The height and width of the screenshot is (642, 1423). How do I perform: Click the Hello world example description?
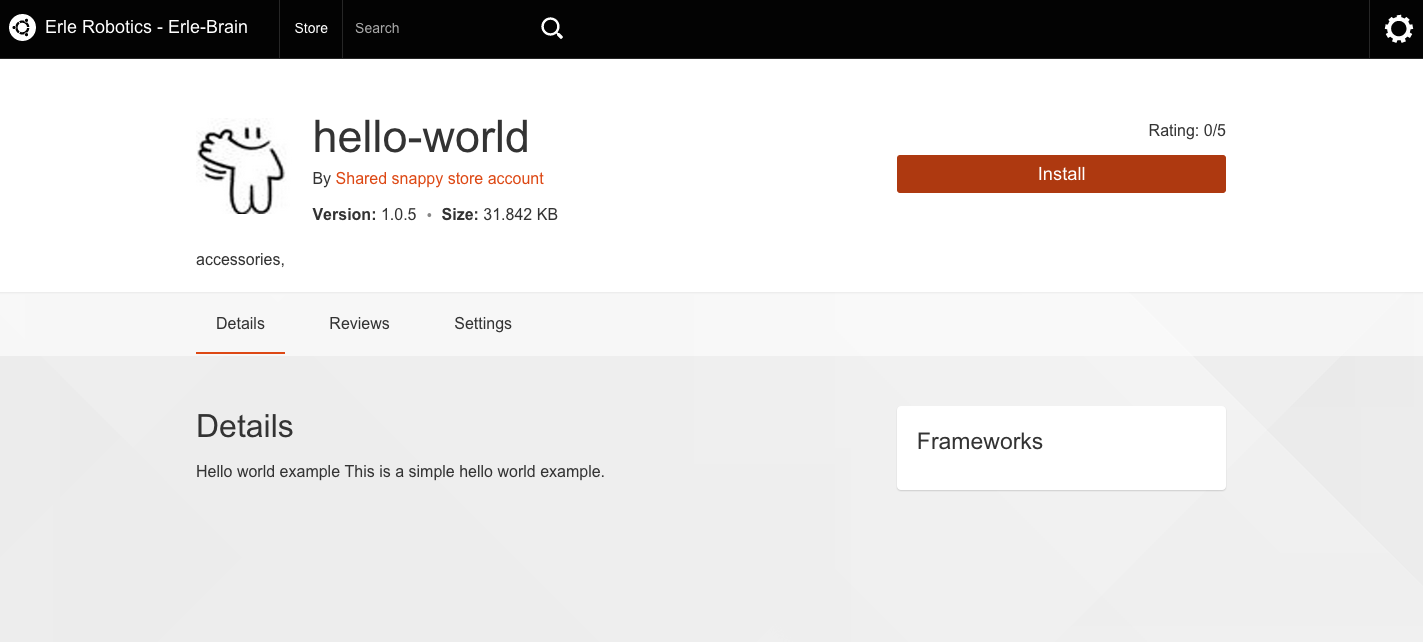[x=400, y=471]
